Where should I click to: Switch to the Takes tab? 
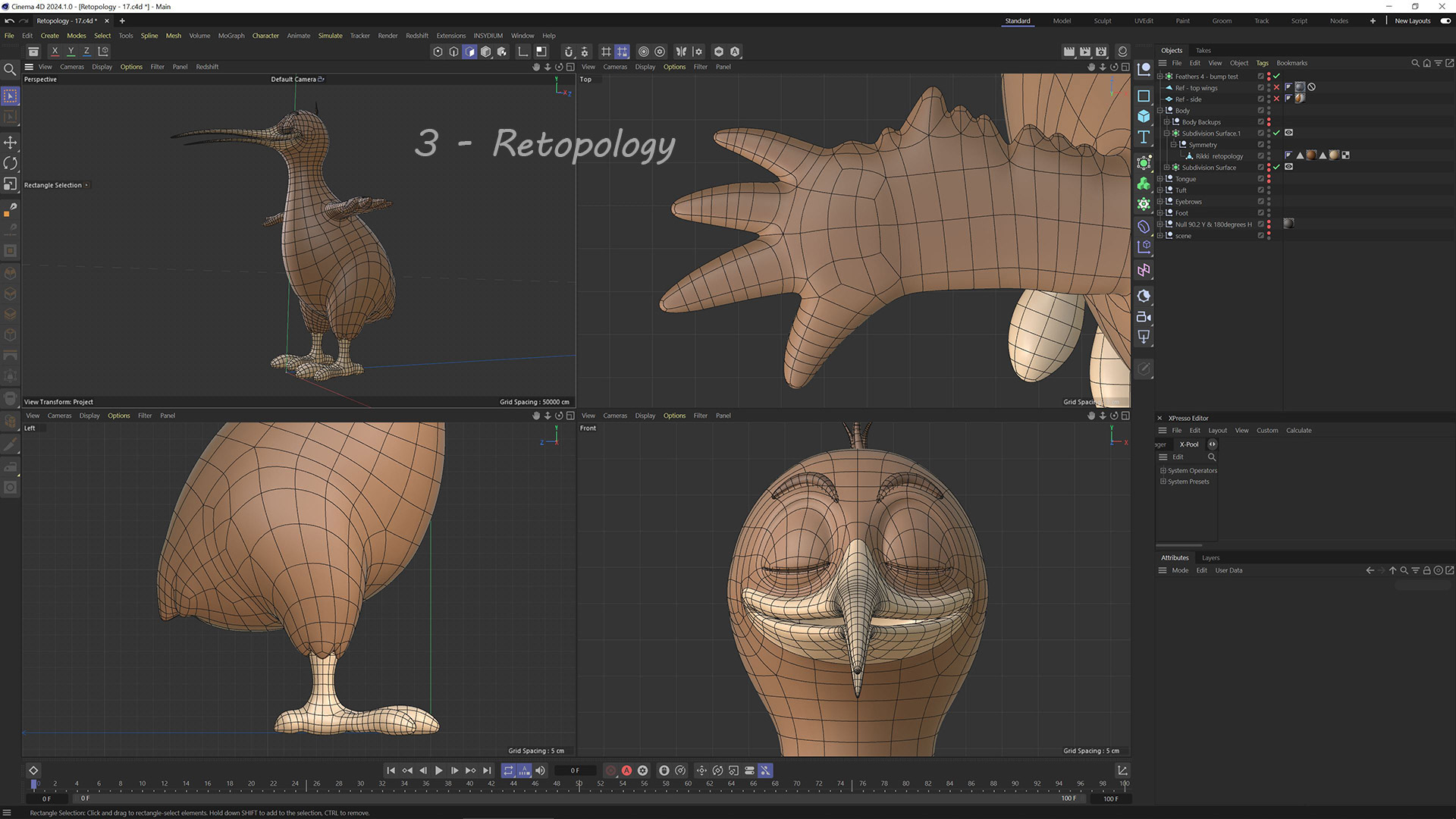pos(1203,51)
